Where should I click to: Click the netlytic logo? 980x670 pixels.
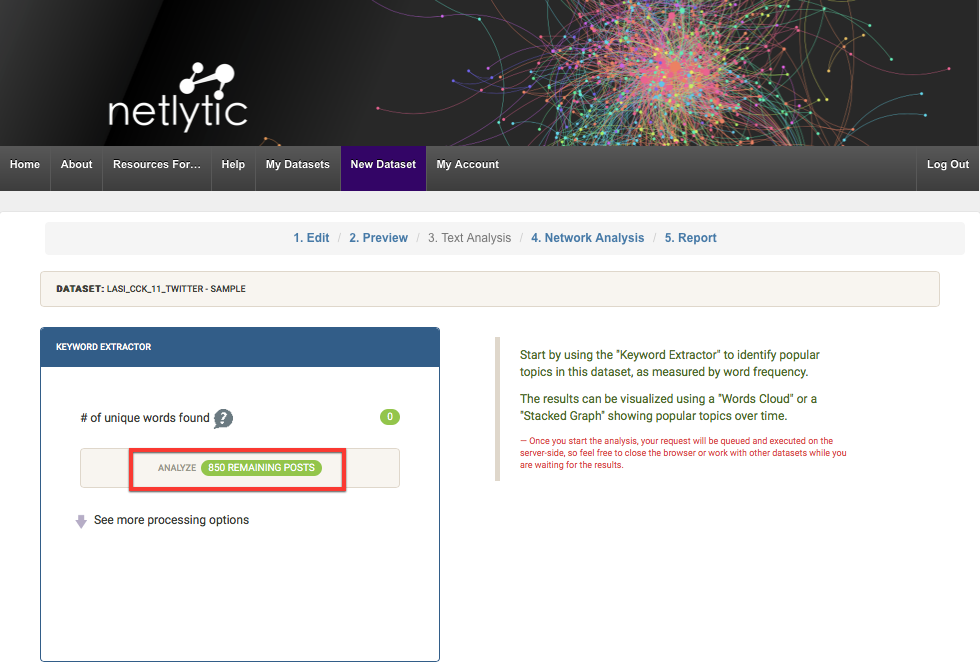[x=178, y=97]
